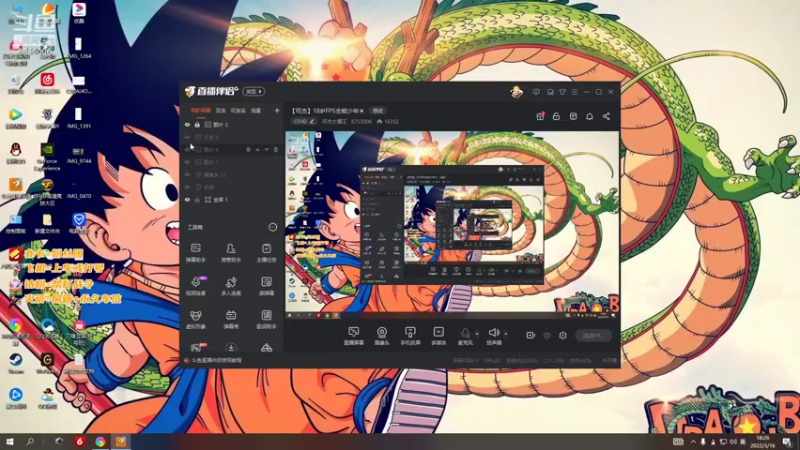Show the 文本 2 layer
The width and height of the screenshot is (800, 450).
[x=187, y=137]
